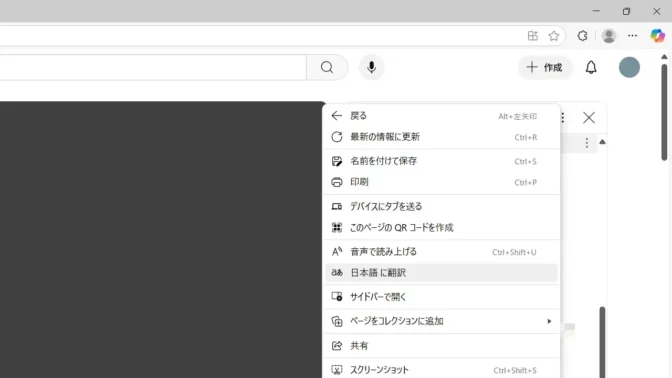The width and height of the screenshot is (672, 378).
Task: Close the side panel with X
Action: [x=589, y=117]
